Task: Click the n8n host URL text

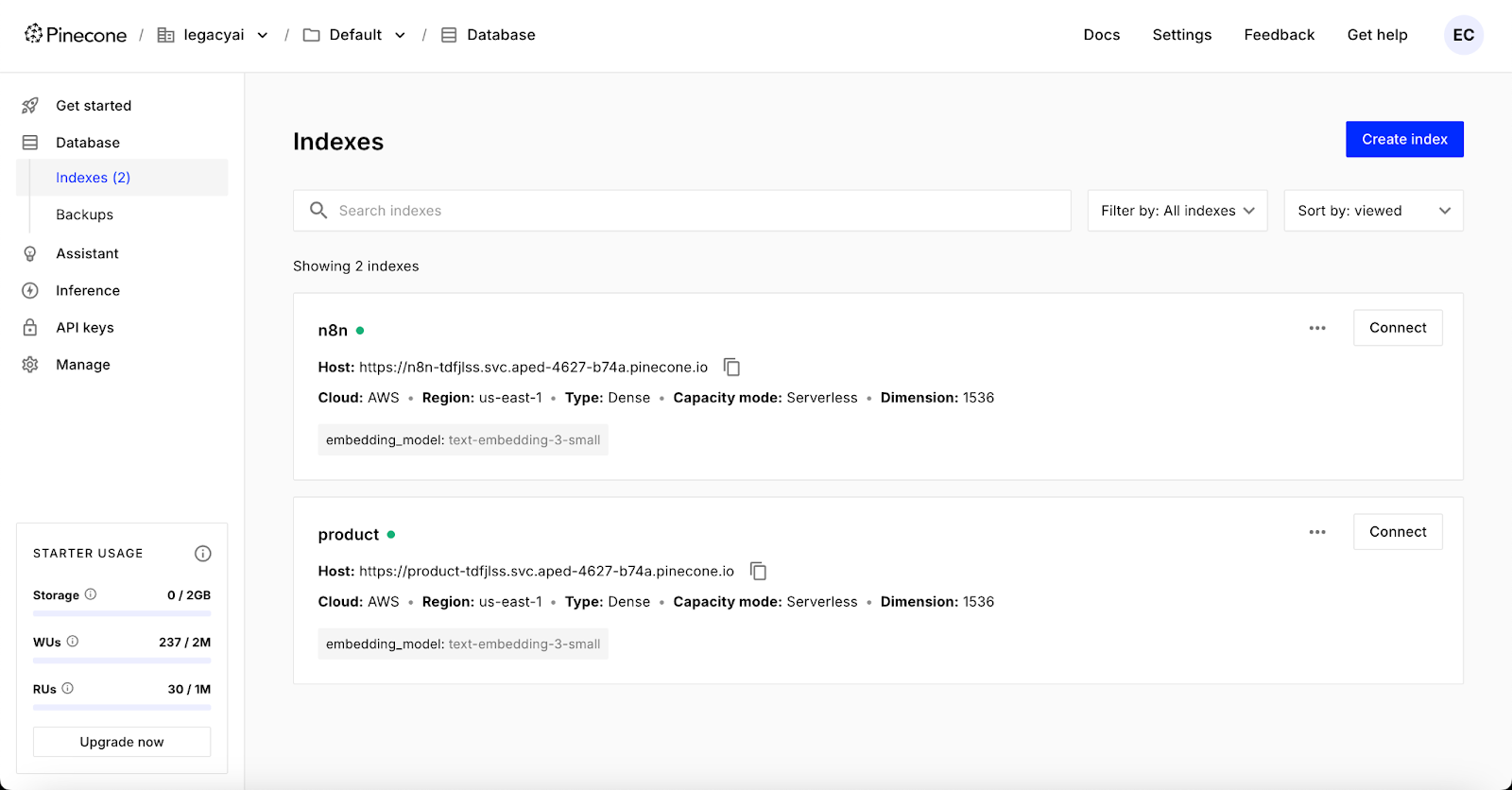Action: (x=533, y=368)
